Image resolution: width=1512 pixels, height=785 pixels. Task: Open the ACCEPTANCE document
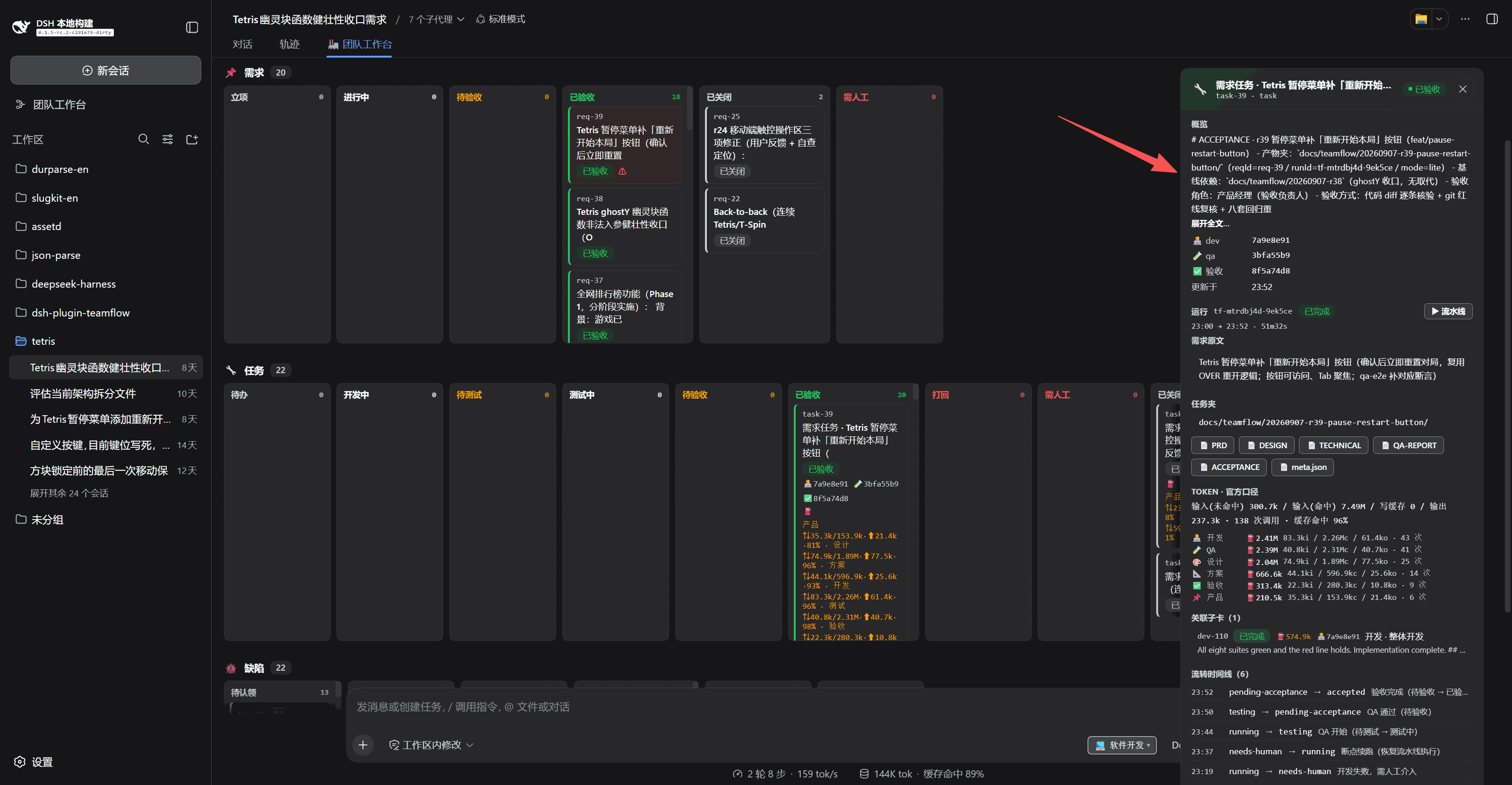point(1228,467)
